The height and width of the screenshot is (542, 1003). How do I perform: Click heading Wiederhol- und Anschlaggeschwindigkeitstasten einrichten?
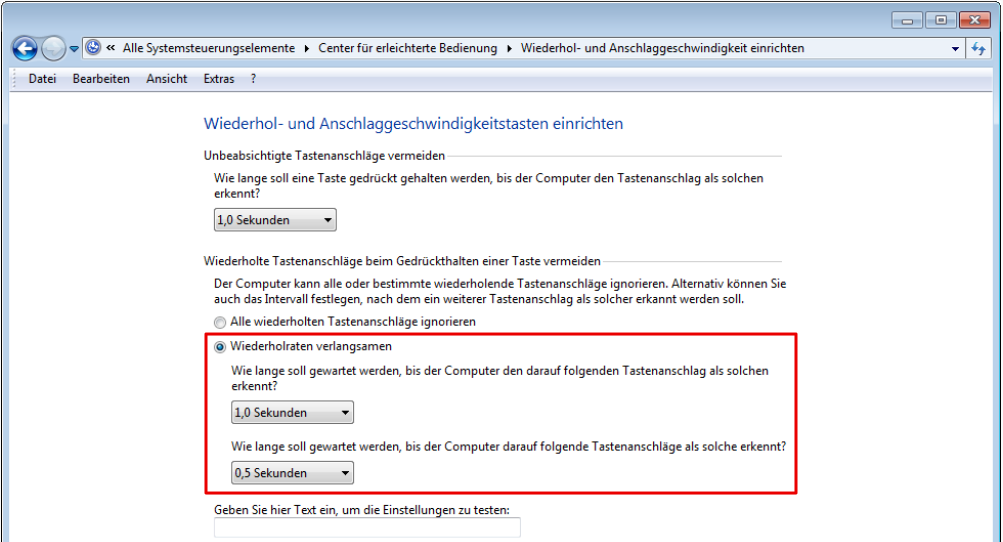click(x=413, y=124)
